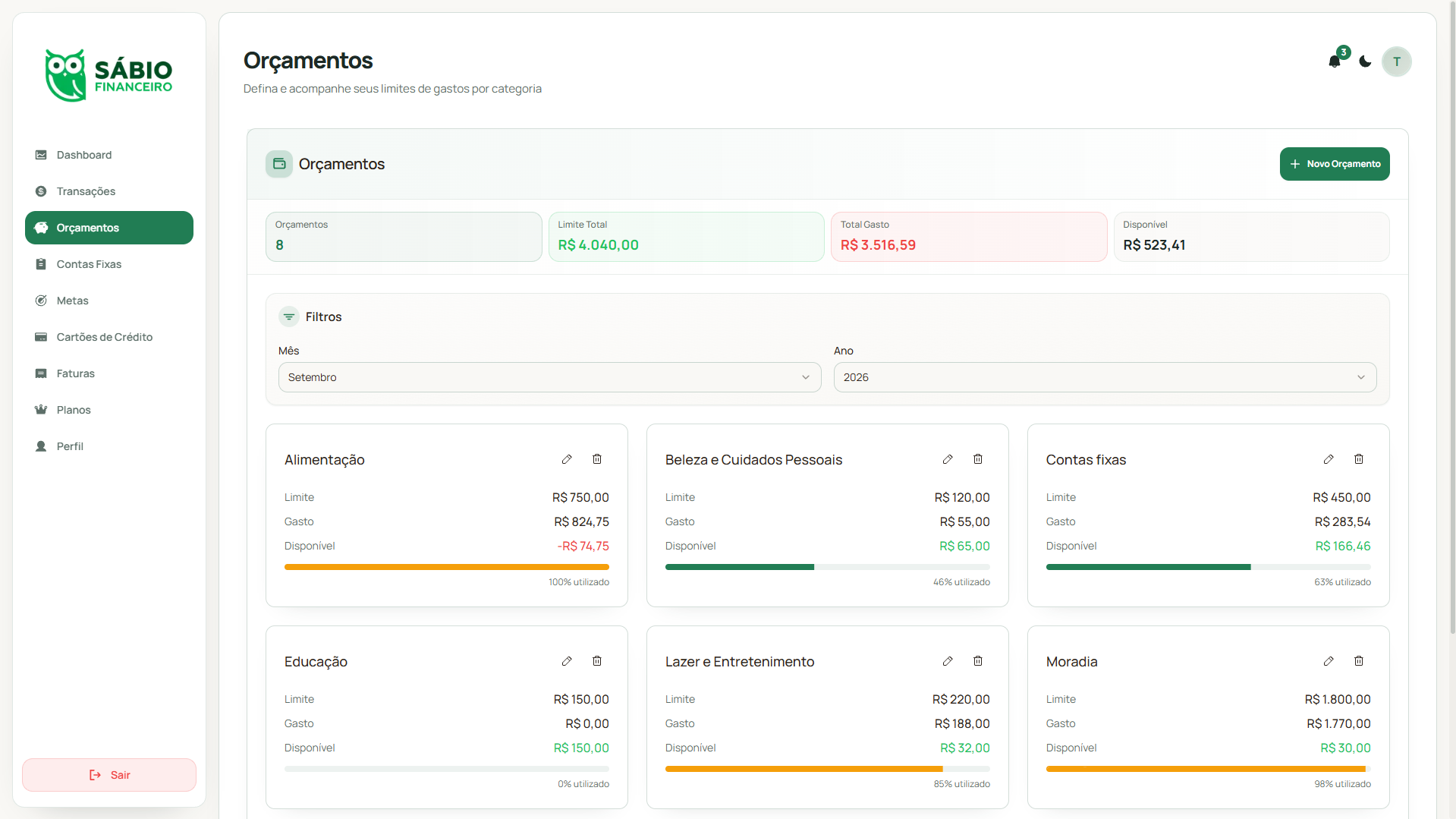The height and width of the screenshot is (819, 1456).
Task: Select Orçamentos in the sidebar
Action: coord(109,228)
